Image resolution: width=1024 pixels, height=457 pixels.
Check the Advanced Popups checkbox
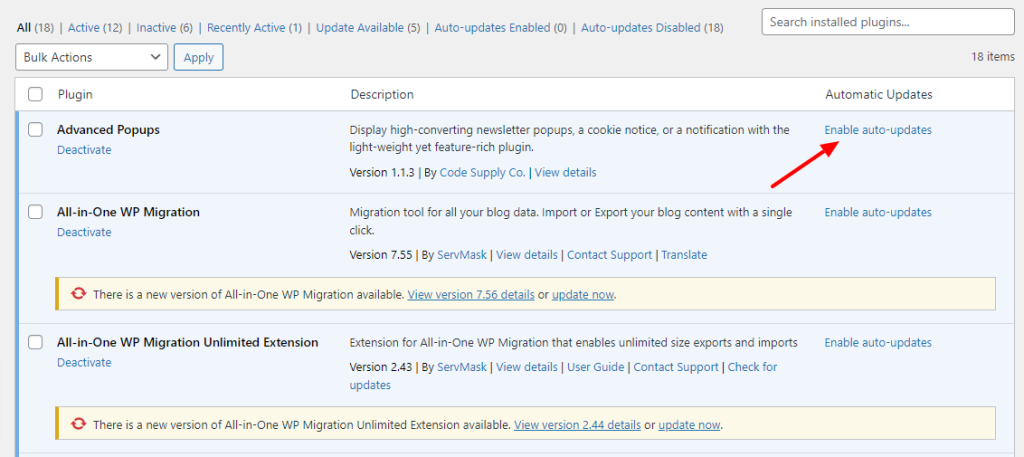35,129
